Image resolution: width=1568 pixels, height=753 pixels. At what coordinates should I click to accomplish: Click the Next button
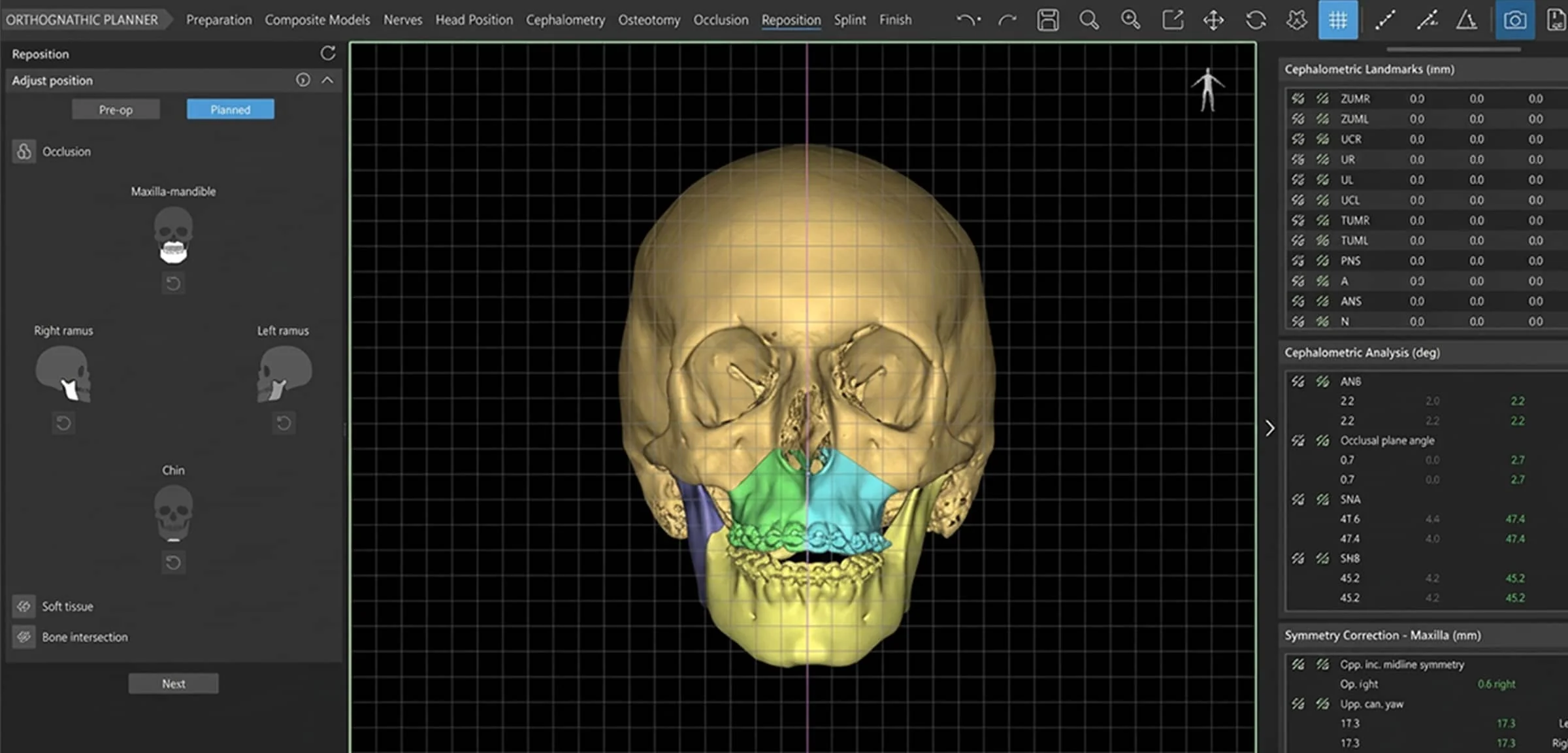[x=173, y=684]
